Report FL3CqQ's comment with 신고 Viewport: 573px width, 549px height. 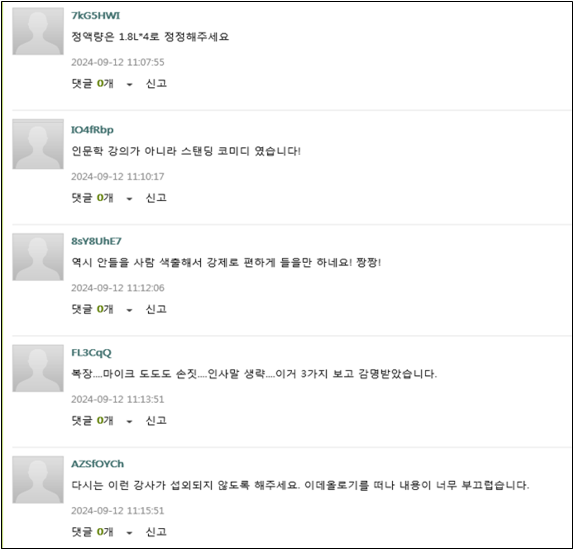(x=156, y=421)
